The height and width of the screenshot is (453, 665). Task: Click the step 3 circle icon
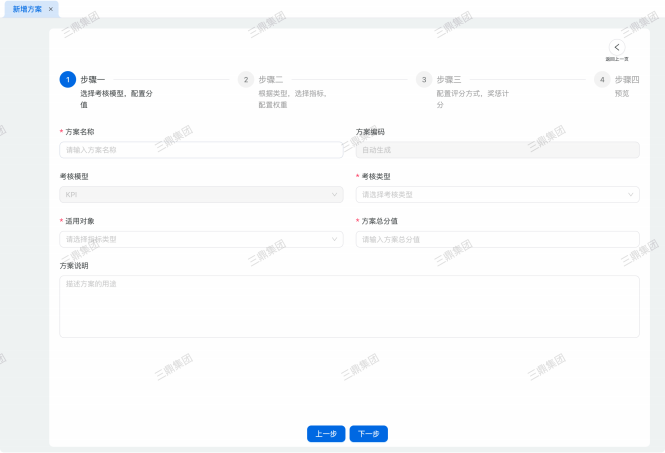pyautogui.click(x=424, y=79)
